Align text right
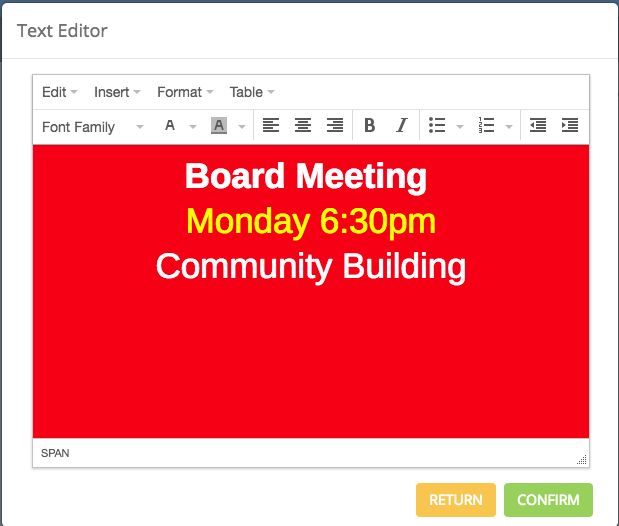Viewport: 619px width, 526px height. click(x=335, y=126)
